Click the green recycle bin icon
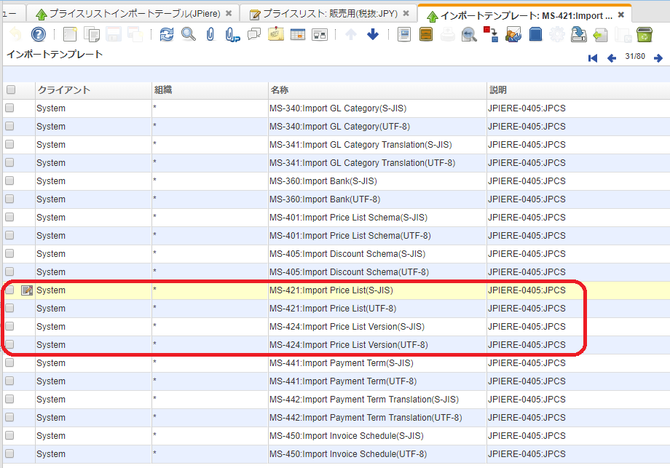This screenshot has height=468, width=670. 644,34
